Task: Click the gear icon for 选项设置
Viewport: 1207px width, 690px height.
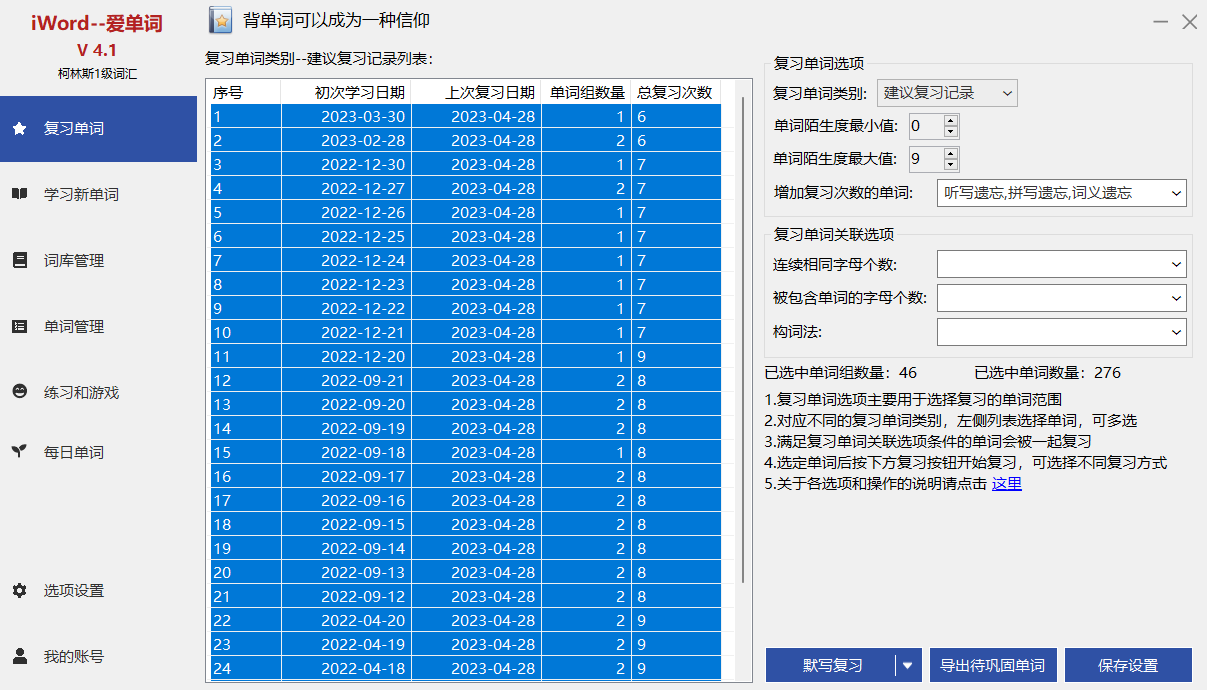Action: pos(19,590)
